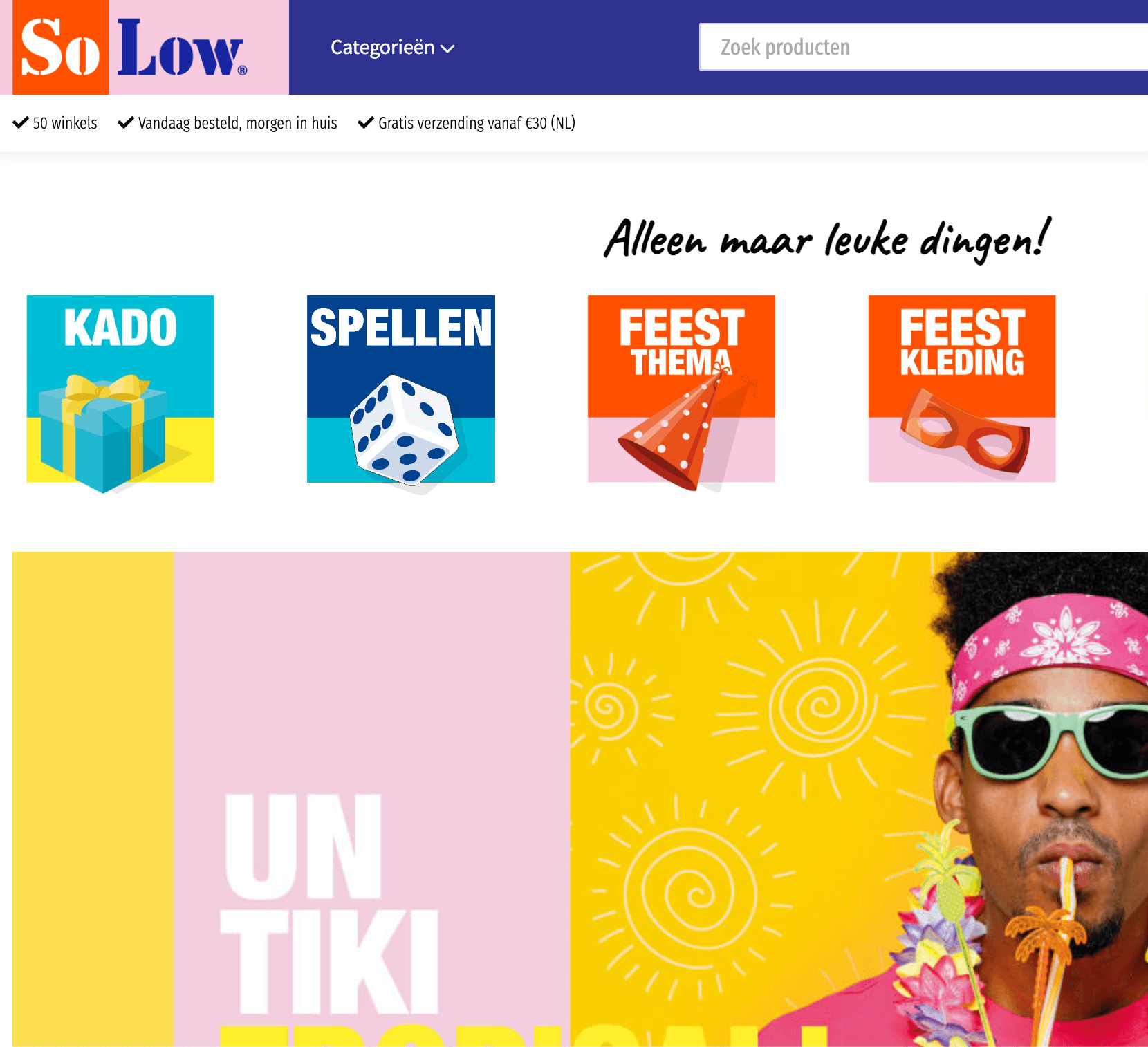Screen dimensions: 1148x1047
Task: Focus the Zoek producten search field
Action: point(923,47)
